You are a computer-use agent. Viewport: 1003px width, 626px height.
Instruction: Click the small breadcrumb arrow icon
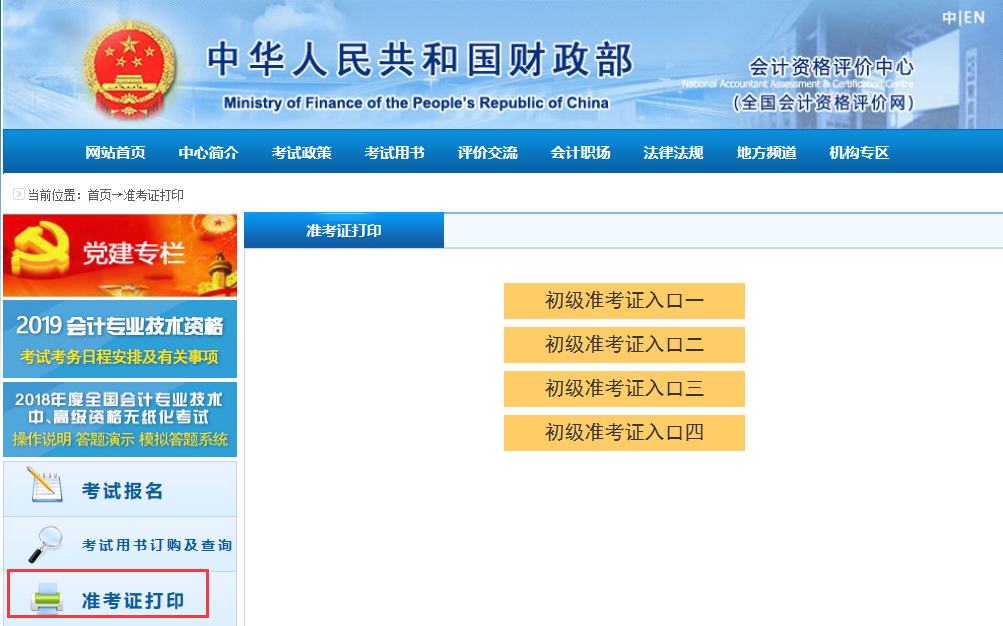[x=18, y=194]
